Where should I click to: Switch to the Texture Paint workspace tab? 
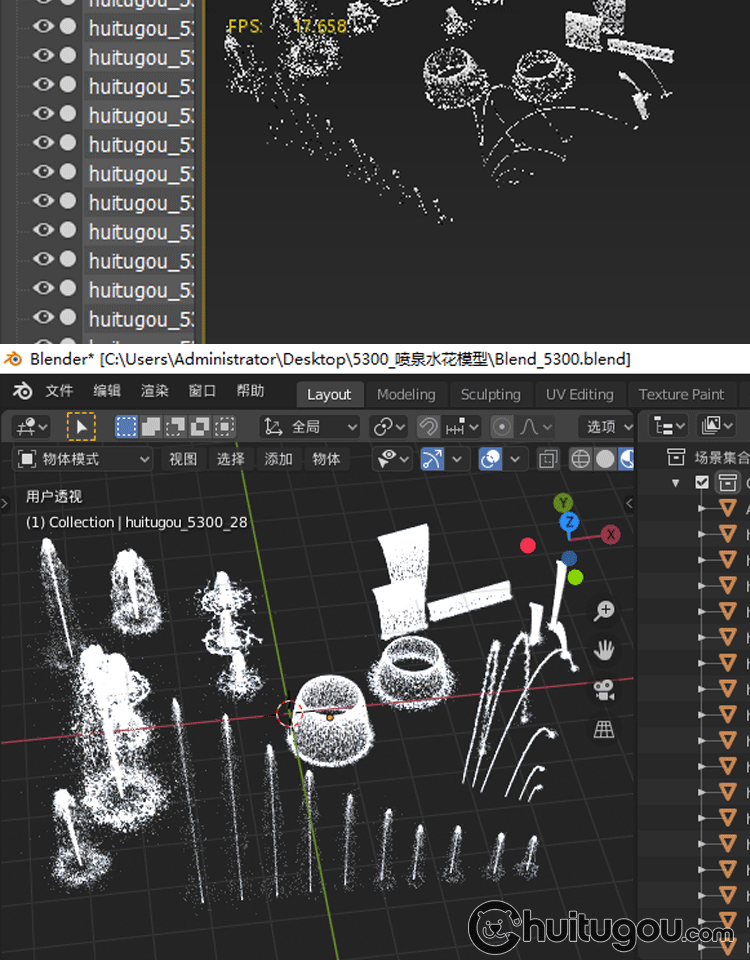(x=681, y=395)
